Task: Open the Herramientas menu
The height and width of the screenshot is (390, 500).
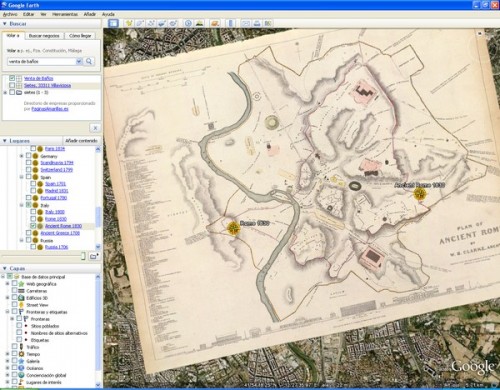Action: [x=65, y=14]
